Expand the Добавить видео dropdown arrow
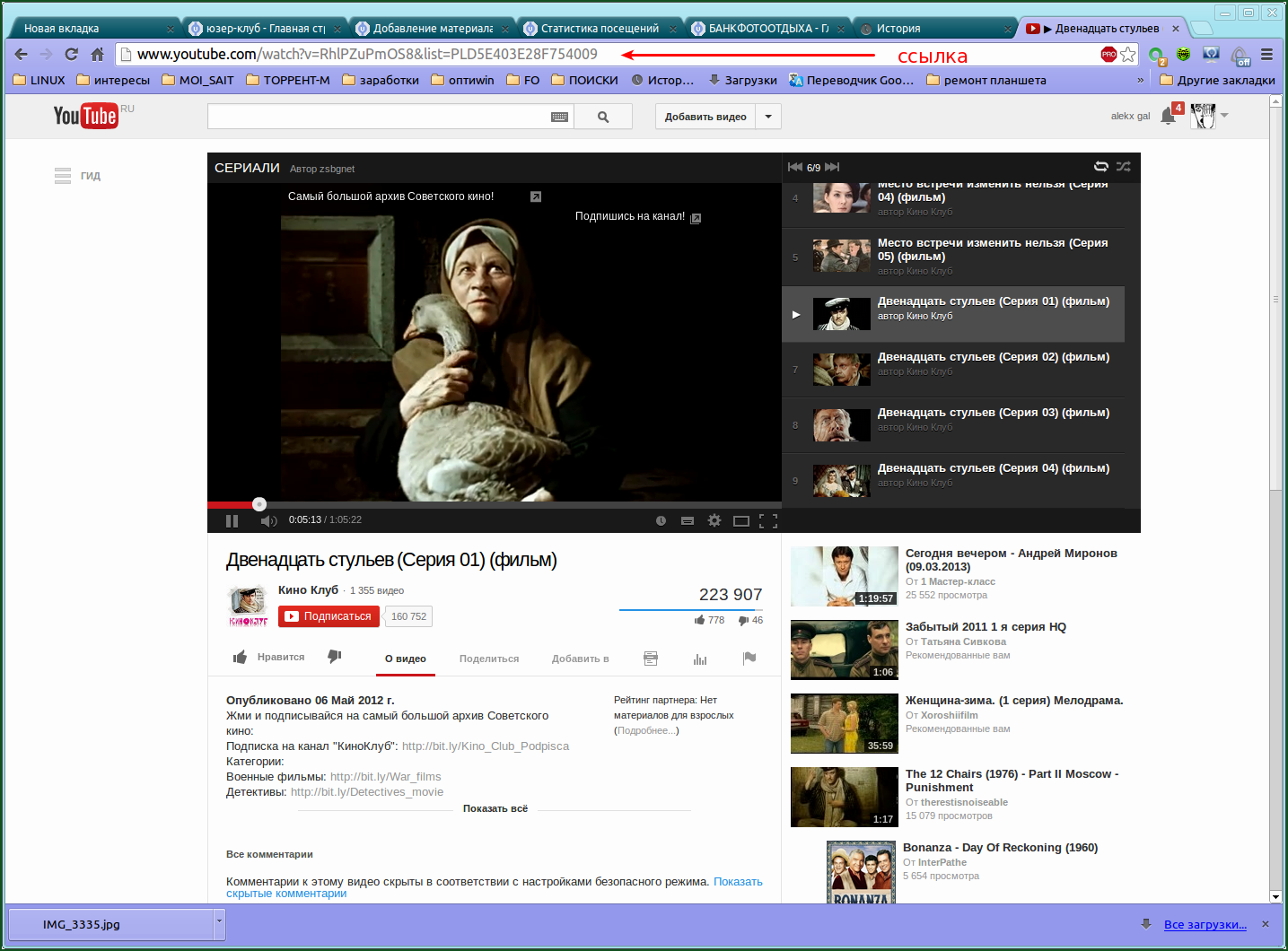The image size is (1288, 951). pyautogui.click(x=768, y=117)
